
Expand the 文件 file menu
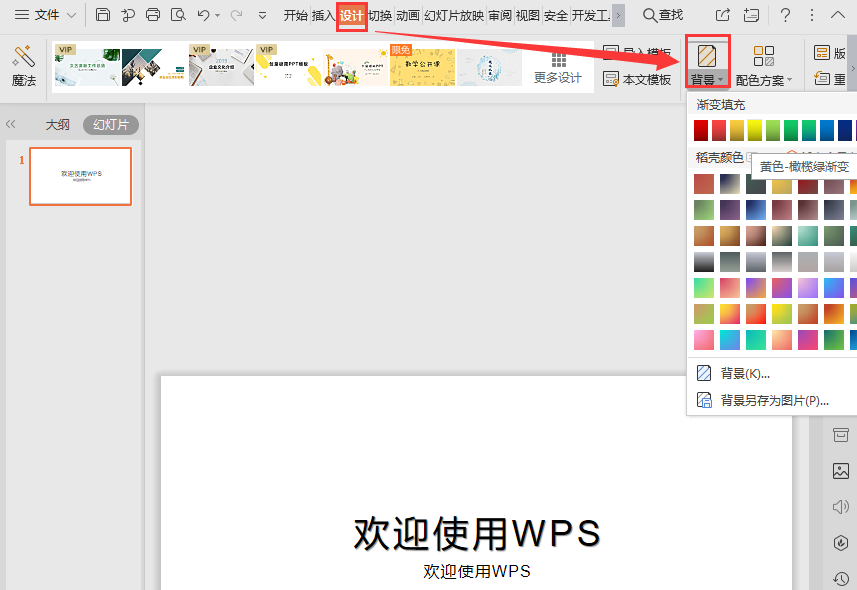tap(44, 15)
